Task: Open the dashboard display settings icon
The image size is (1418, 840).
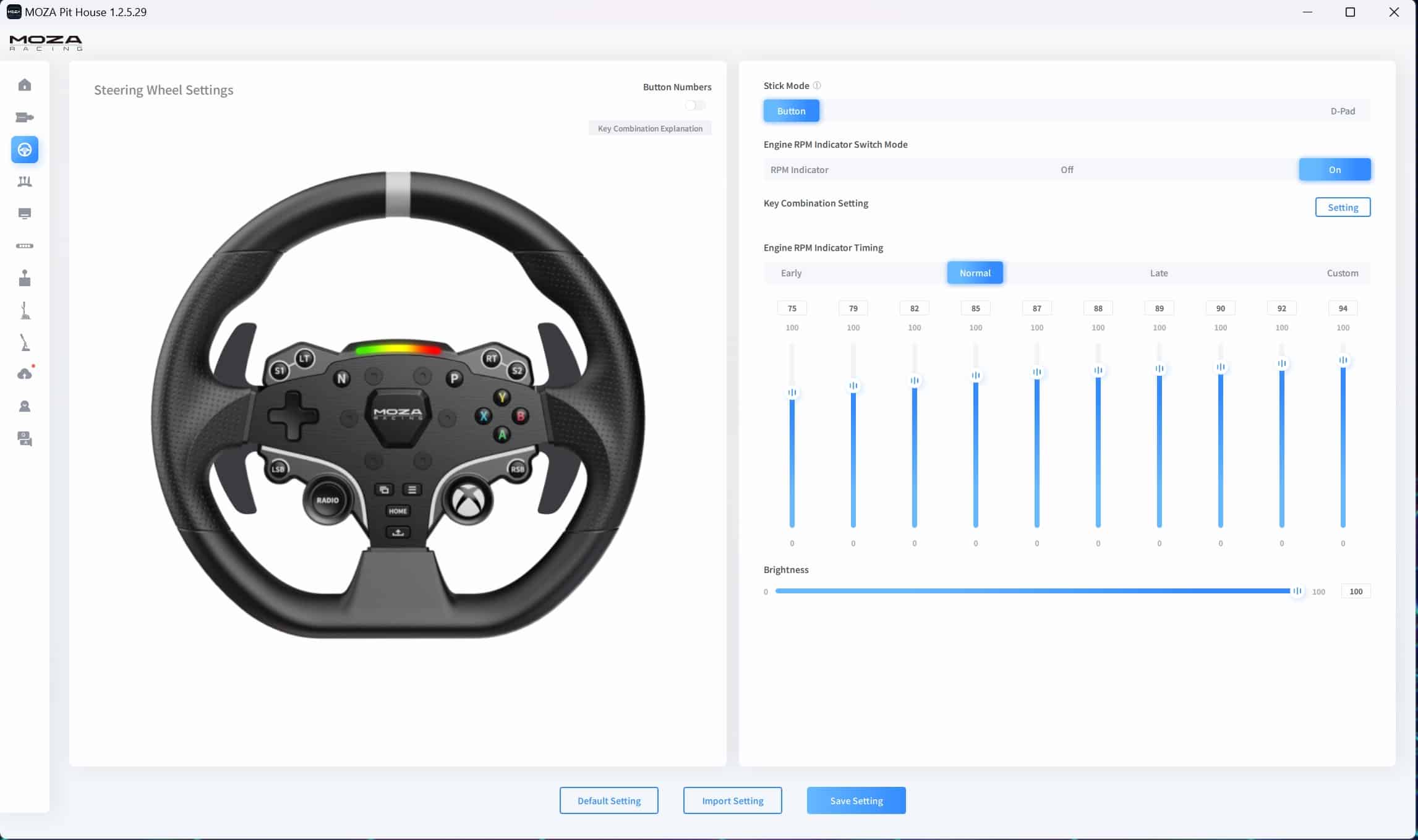Action: (x=25, y=214)
